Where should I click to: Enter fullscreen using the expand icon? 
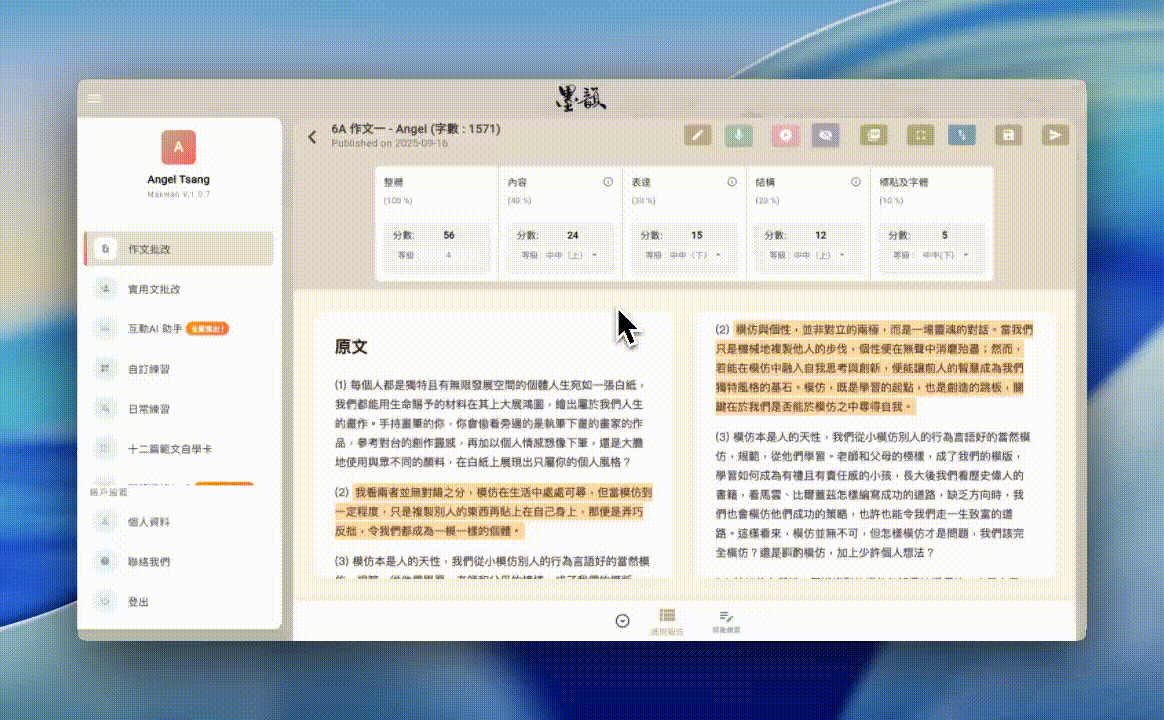click(920, 134)
